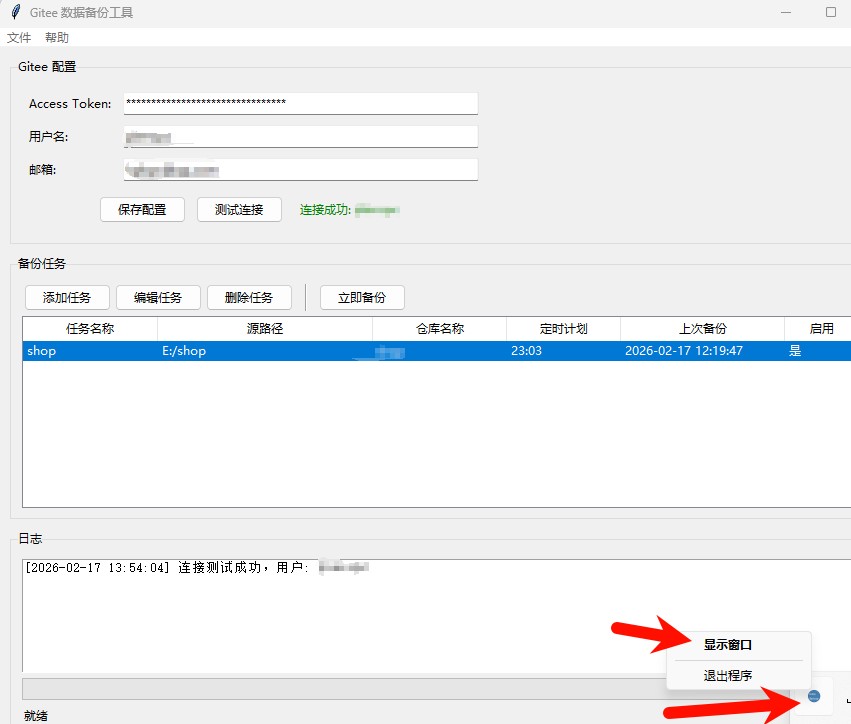The image size is (851, 724).
Task: Focus the 邮箱 input field
Action: click(301, 170)
